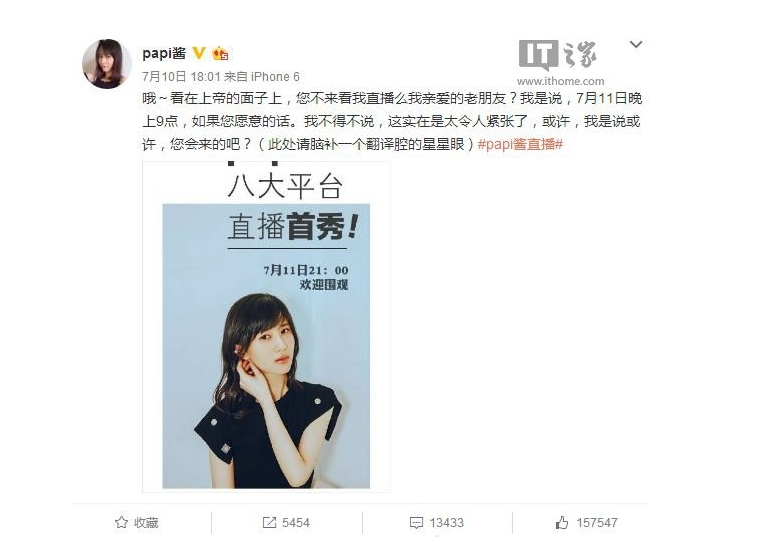Click the 收藏 label to bookmark
759x542 pixels.
coord(146,523)
